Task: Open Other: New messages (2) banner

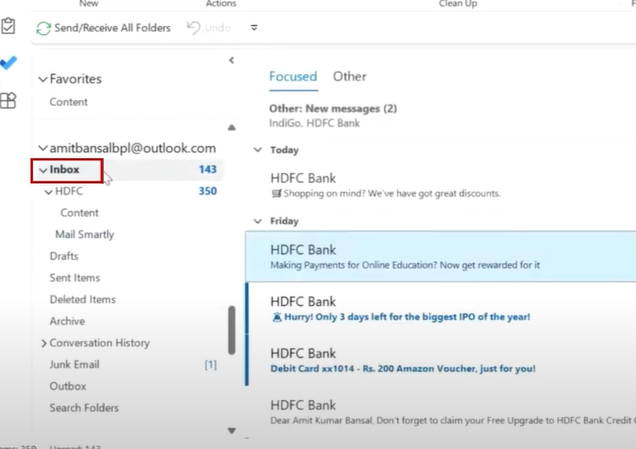Action: [x=333, y=116]
